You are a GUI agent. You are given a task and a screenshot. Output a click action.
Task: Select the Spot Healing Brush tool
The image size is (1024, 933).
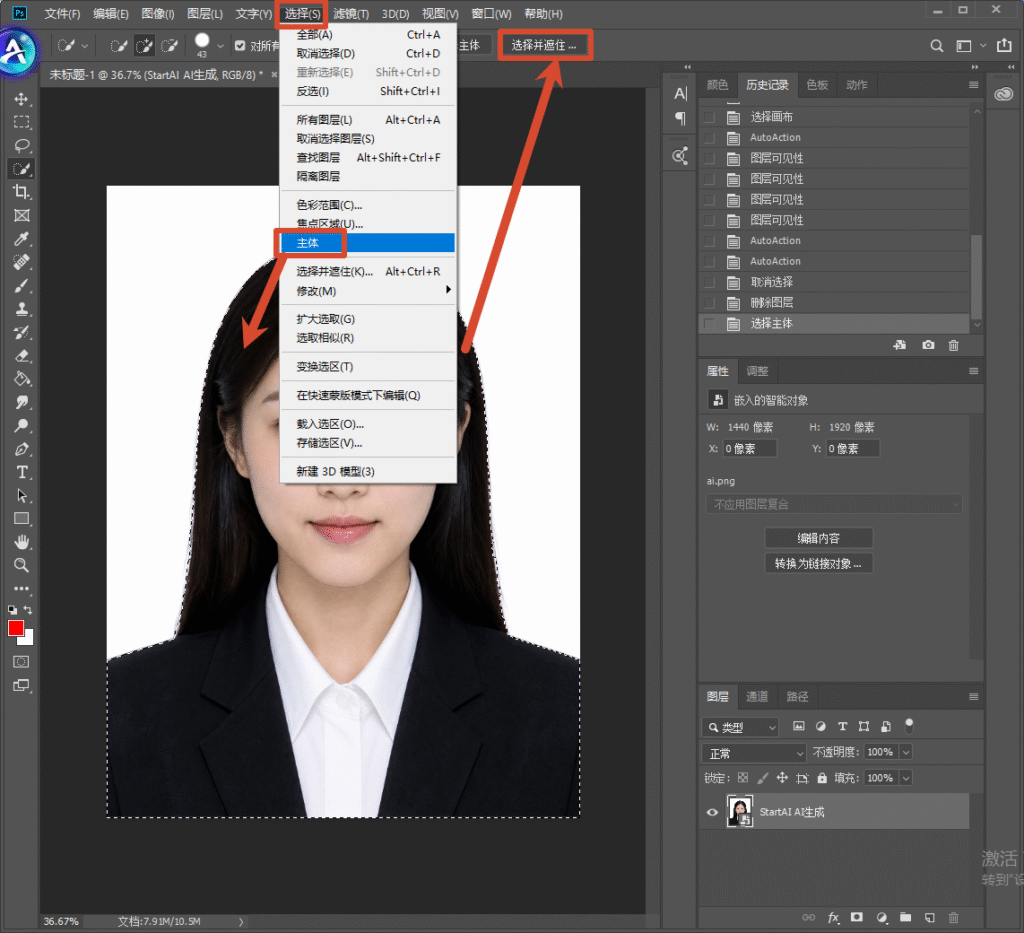point(22,262)
